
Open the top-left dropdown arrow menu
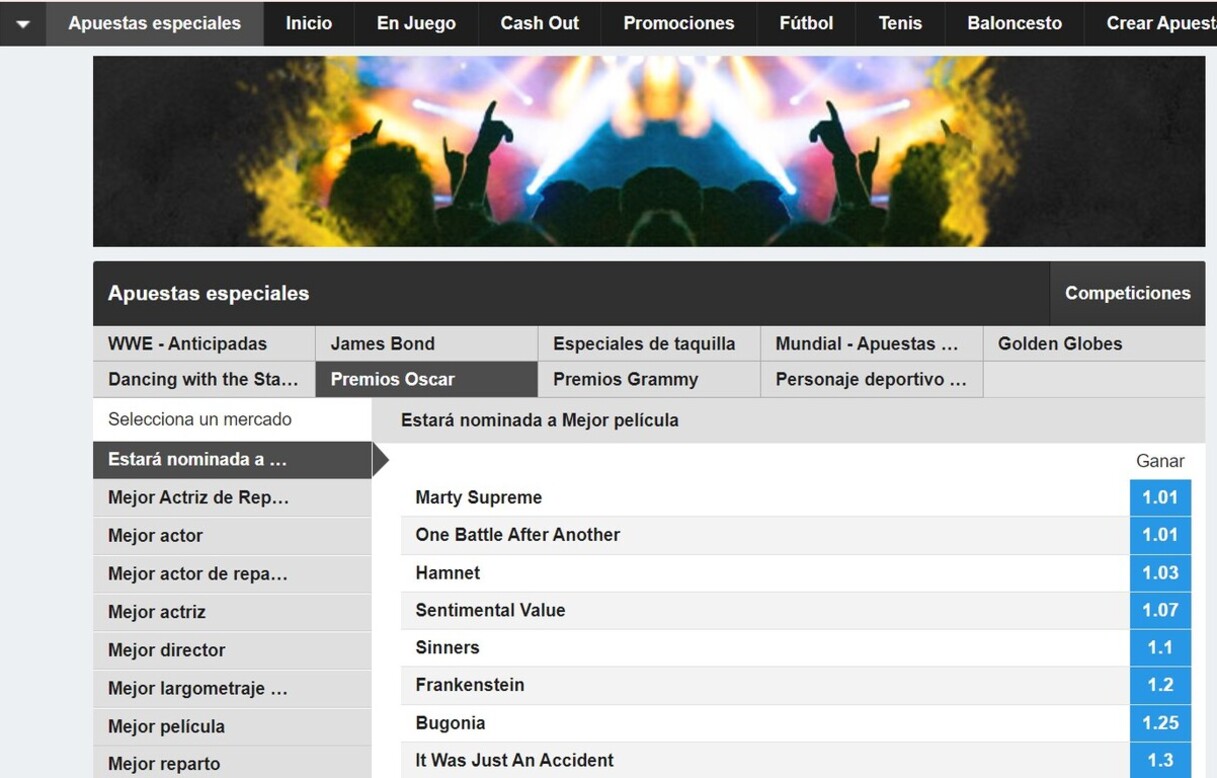pyautogui.click(x=22, y=24)
